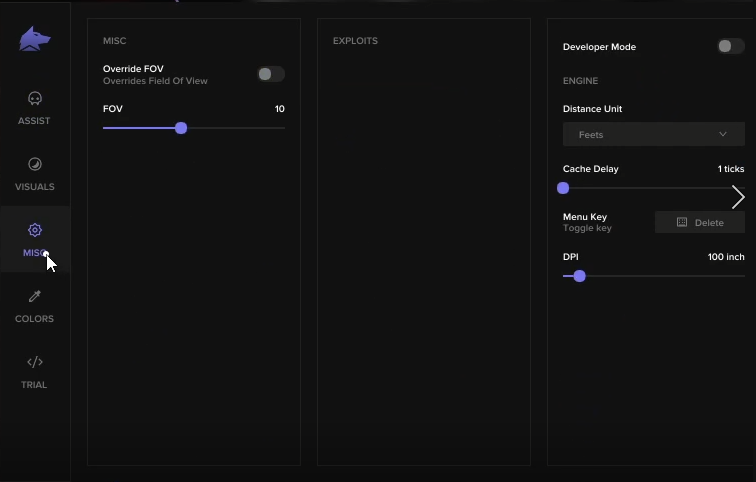Switch to the Trial tab
This screenshot has height=482, width=756.
click(35, 372)
